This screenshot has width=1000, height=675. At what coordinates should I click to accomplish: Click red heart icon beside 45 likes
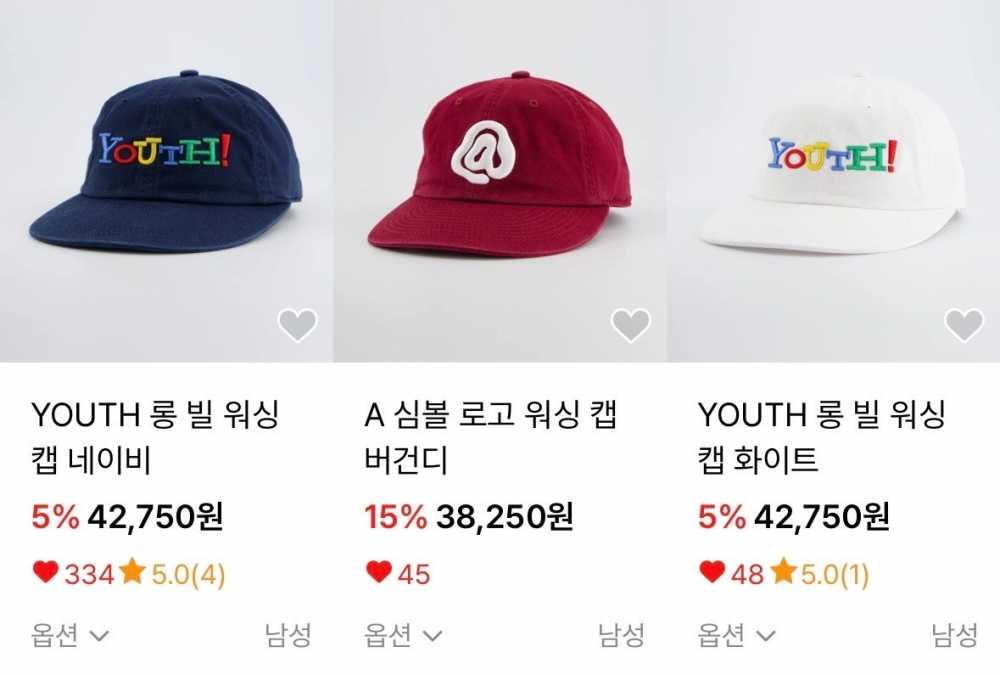tap(379, 572)
